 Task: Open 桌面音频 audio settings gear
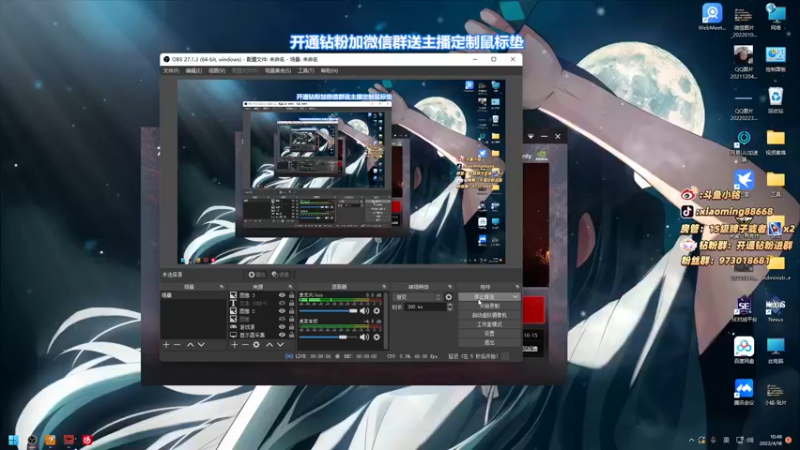tap(377, 337)
